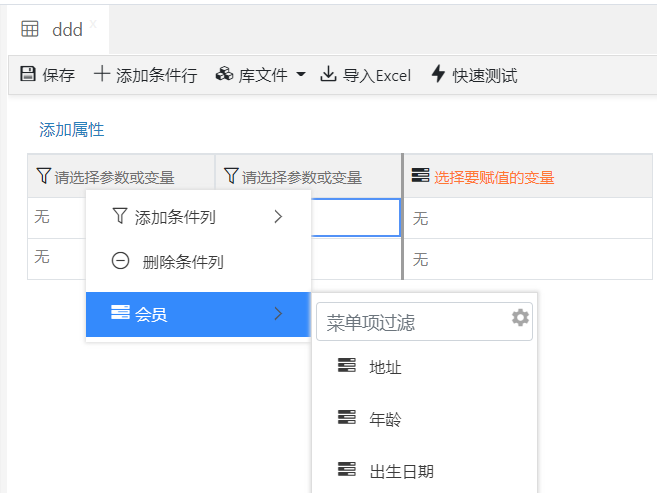Click 导入Excel import icon
657x493 pixels.
point(328,75)
